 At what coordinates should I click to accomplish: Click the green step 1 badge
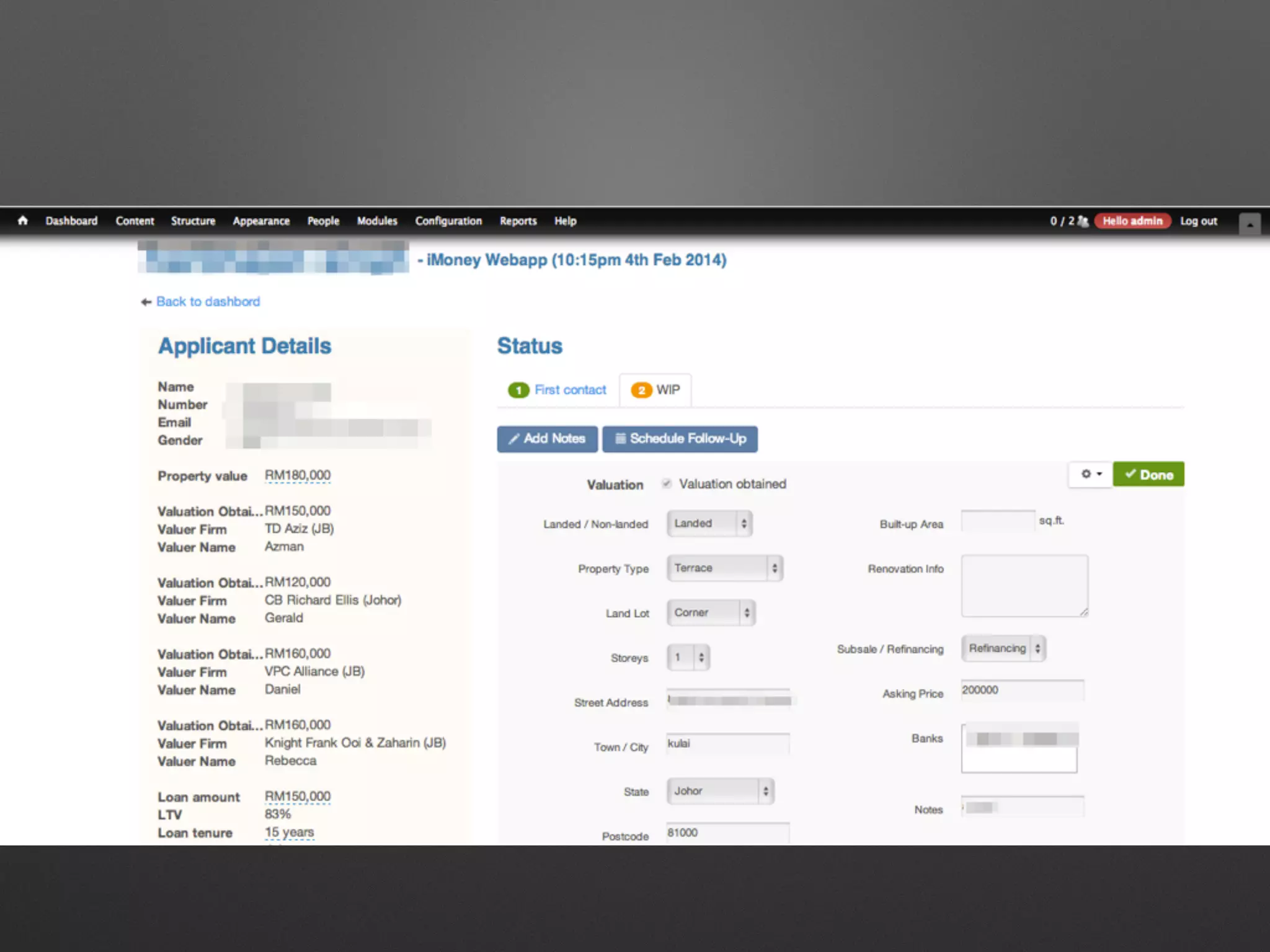[518, 390]
